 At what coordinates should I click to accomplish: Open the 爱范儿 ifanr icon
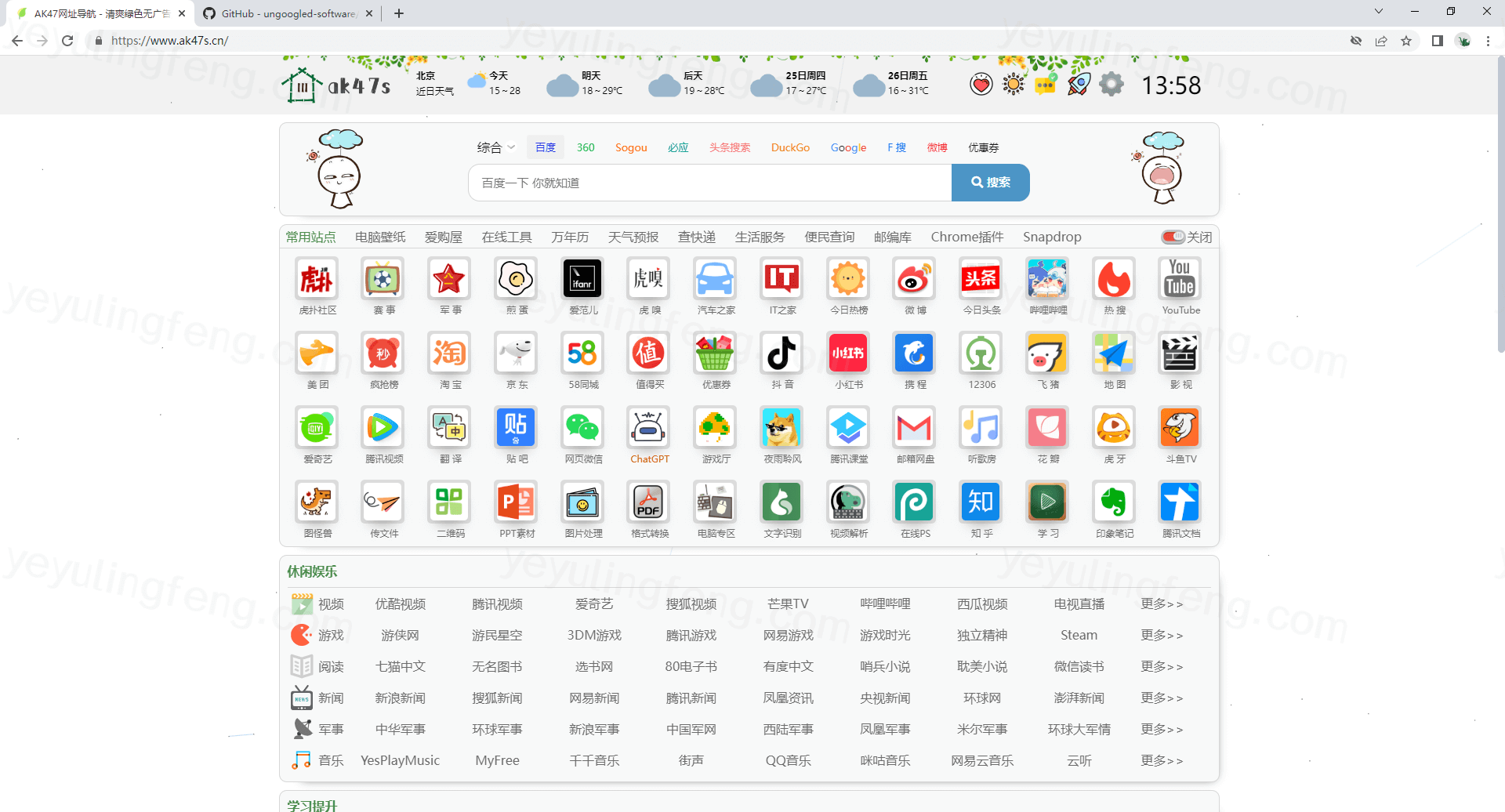point(582,278)
